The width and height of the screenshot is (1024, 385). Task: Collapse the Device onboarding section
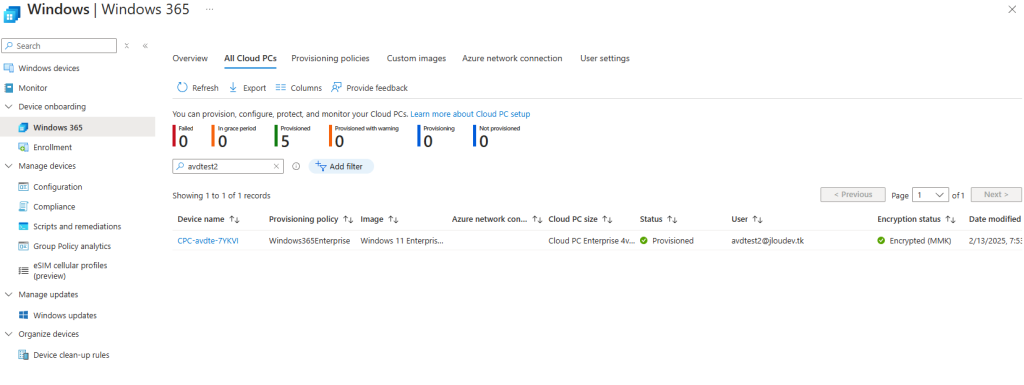[x=8, y=106]
